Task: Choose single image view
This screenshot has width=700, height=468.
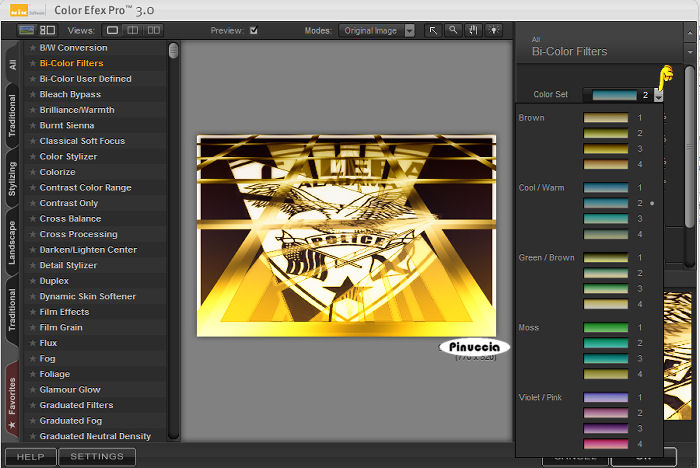Action: (112, 30)
